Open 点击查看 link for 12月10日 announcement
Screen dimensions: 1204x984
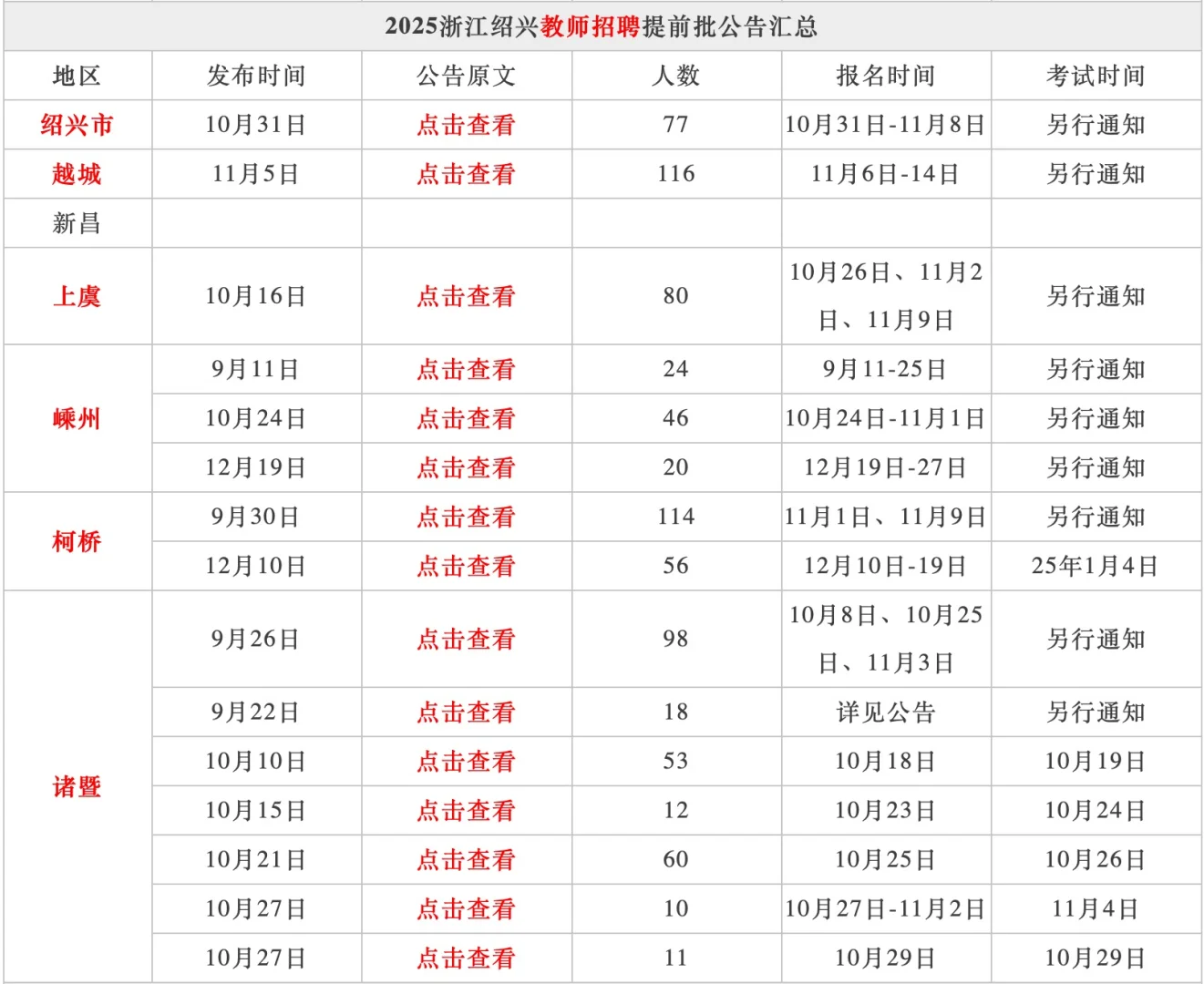(x=466, y=566)
